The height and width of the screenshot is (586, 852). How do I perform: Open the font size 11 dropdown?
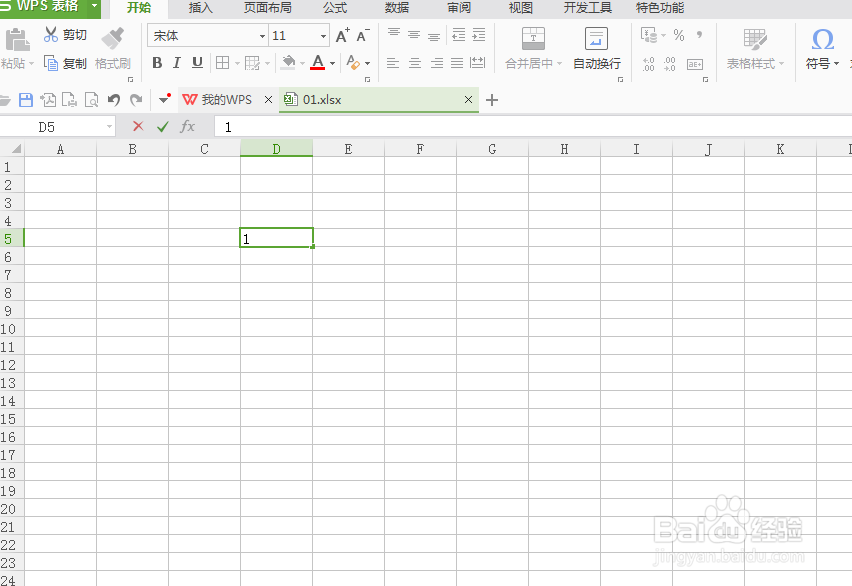(x=323, y=36)
